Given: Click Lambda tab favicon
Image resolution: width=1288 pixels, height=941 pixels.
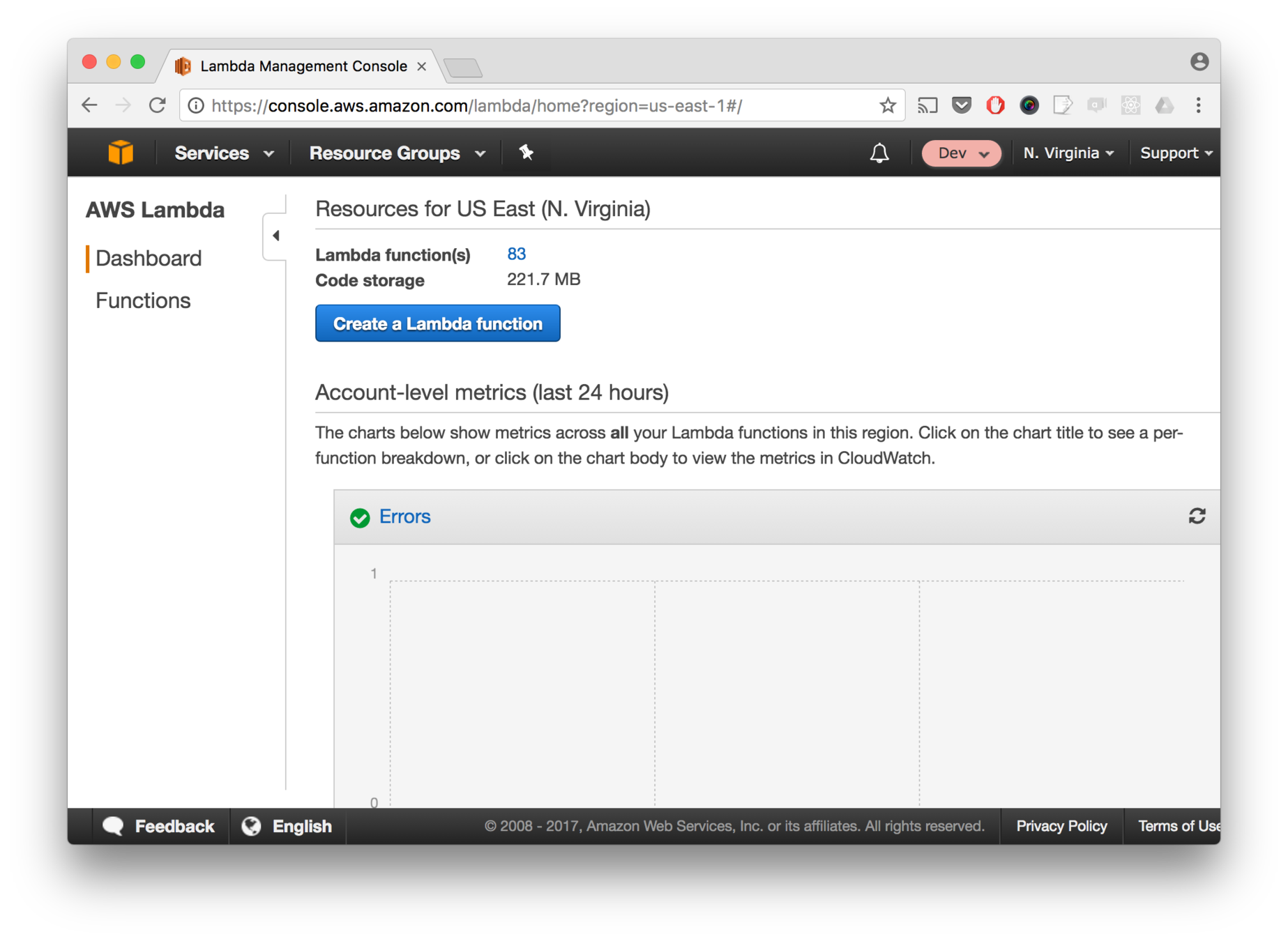Looking at the screenshot, I should 183,66.
